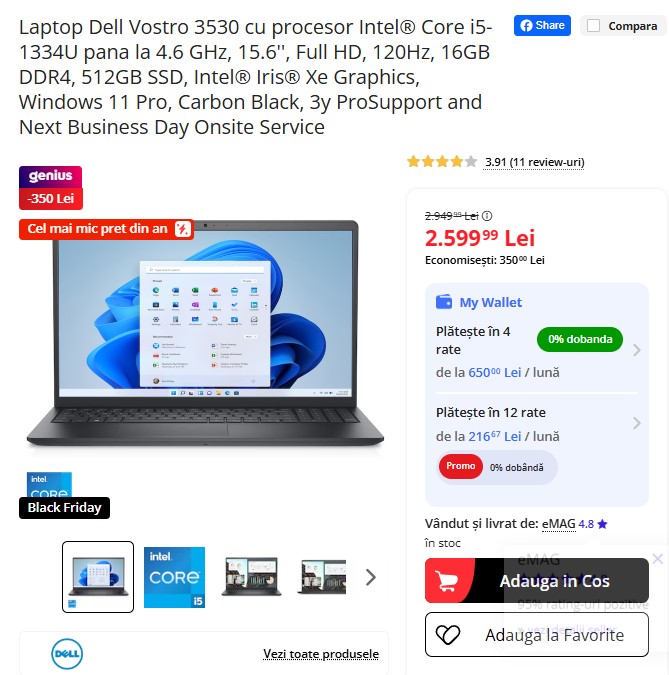669x675 pixels.
Task: Open the 11 review-uri rating link
Action: tap(534, 162)
